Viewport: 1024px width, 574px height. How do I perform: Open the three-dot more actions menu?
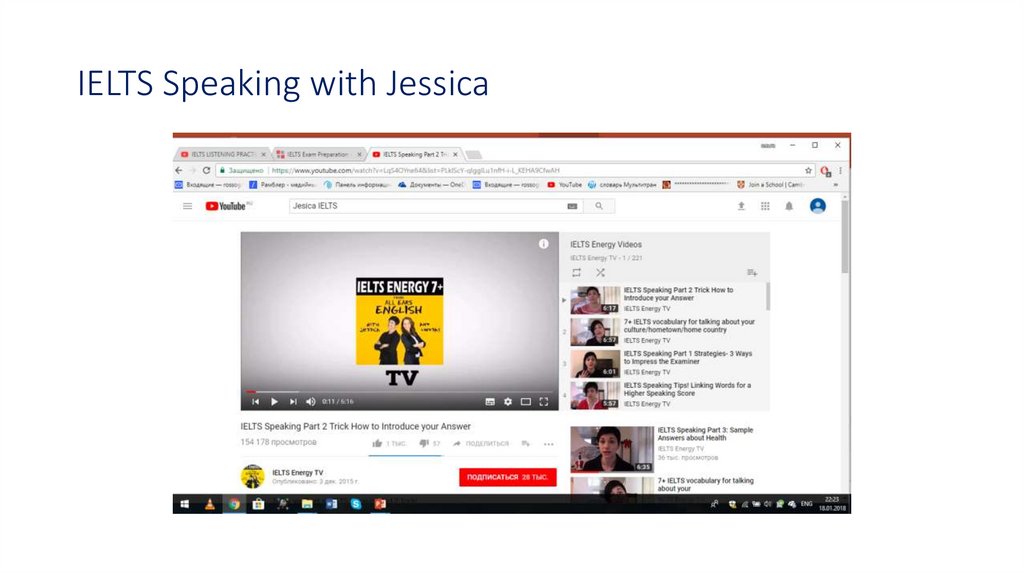coord(548,443)
